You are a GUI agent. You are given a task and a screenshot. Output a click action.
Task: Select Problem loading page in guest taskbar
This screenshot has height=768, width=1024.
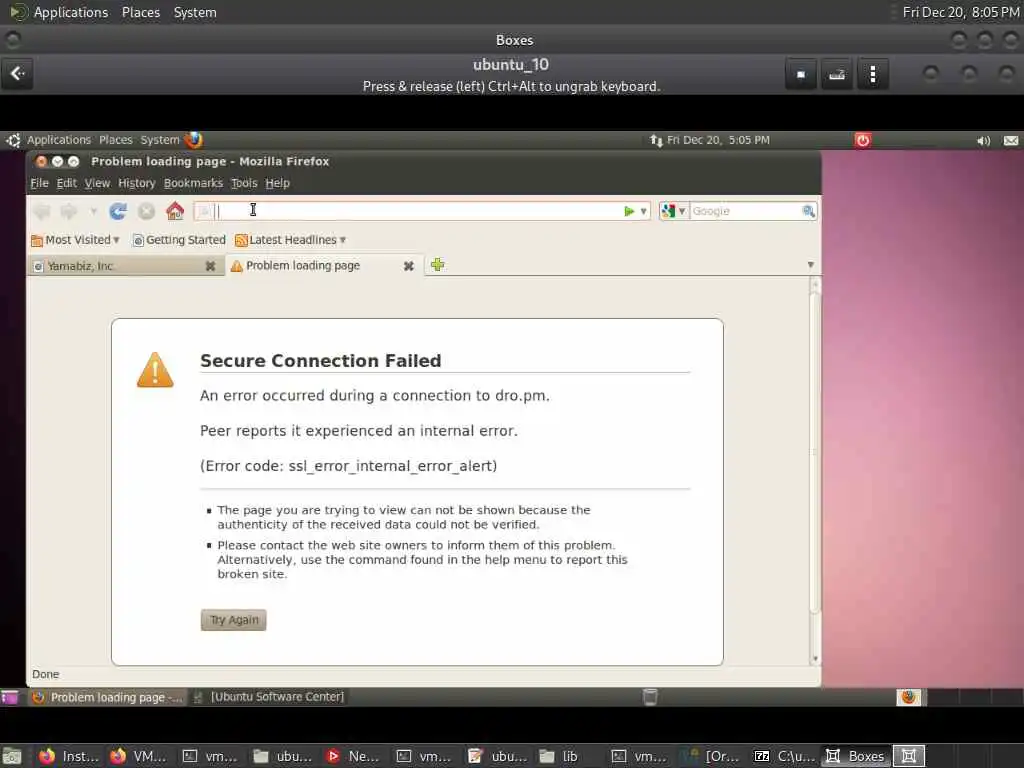point(108,697)
